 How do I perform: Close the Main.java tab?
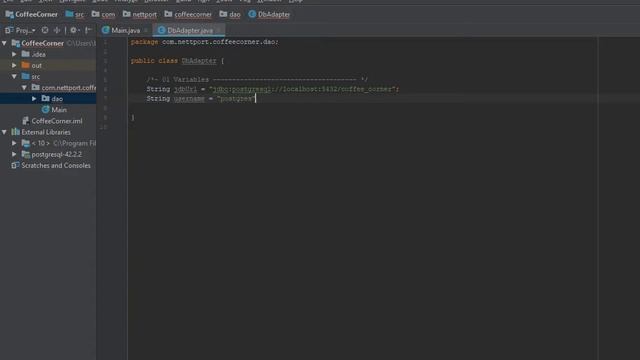point(146,30)
